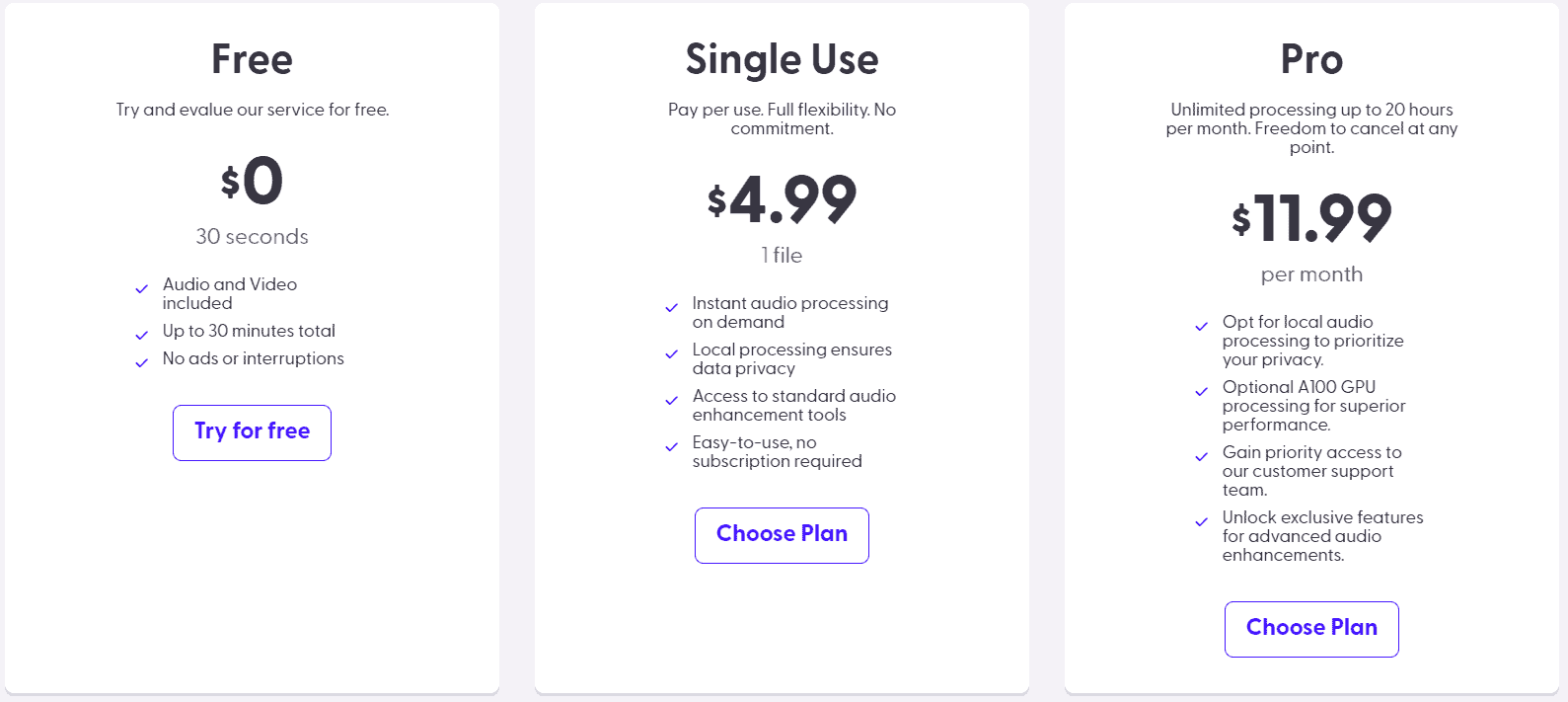
Task: Click checkmark beside "Optional A100 GPU processing"
Action: [x=1202, y=390]
